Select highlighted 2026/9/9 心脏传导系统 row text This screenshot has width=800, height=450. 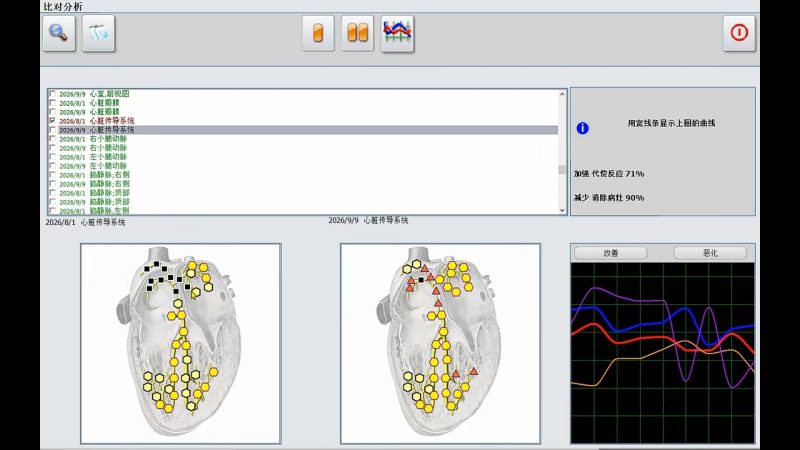tap(96, 130)
